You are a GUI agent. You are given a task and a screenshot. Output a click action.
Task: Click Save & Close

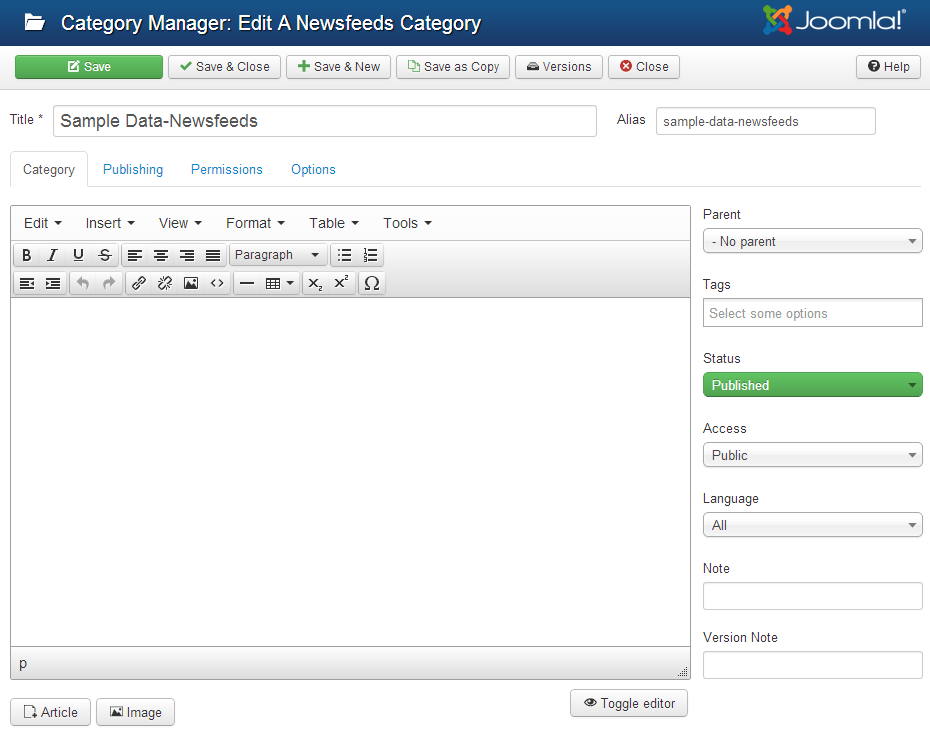pos(224,67)
